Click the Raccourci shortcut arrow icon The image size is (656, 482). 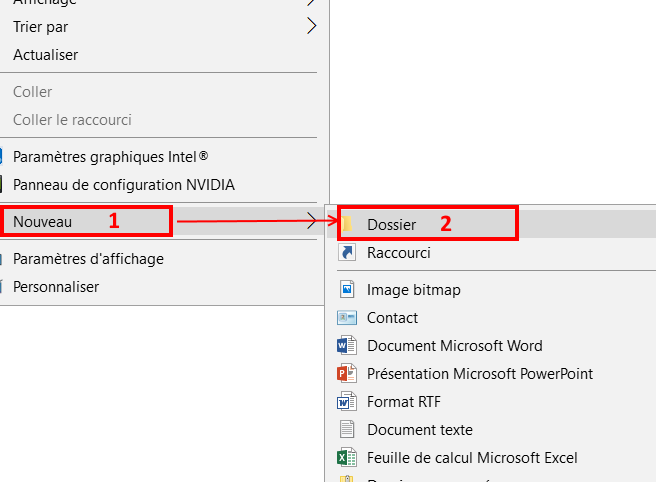(347, 252)
